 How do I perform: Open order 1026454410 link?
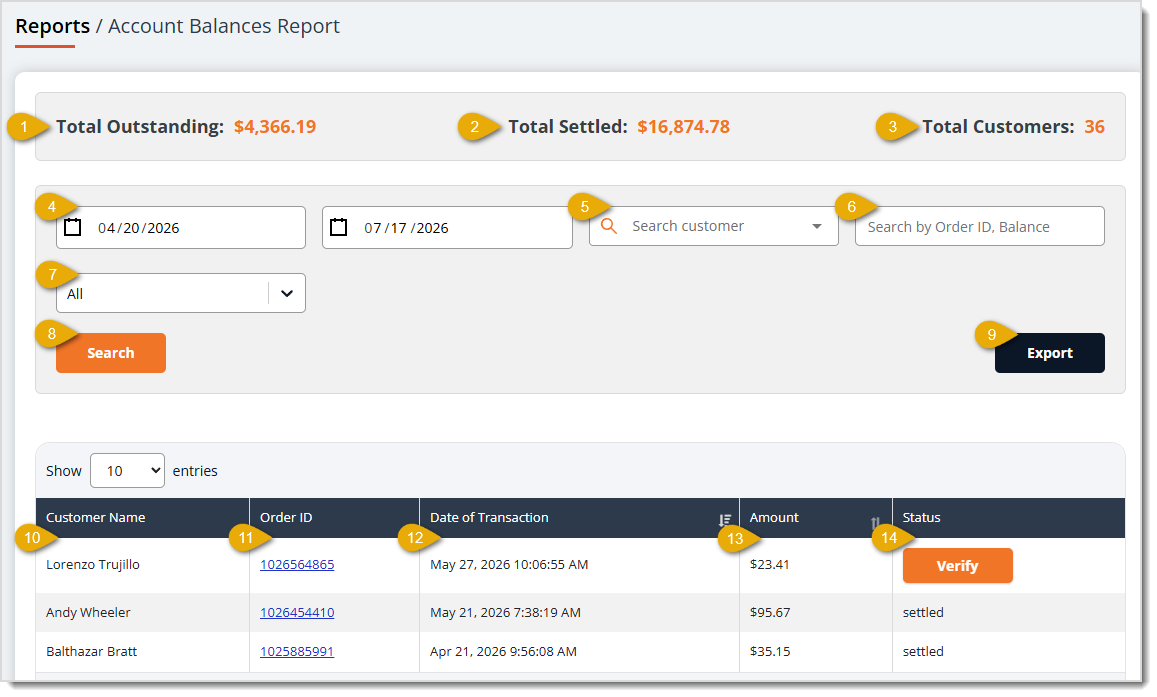coord(297,612)
